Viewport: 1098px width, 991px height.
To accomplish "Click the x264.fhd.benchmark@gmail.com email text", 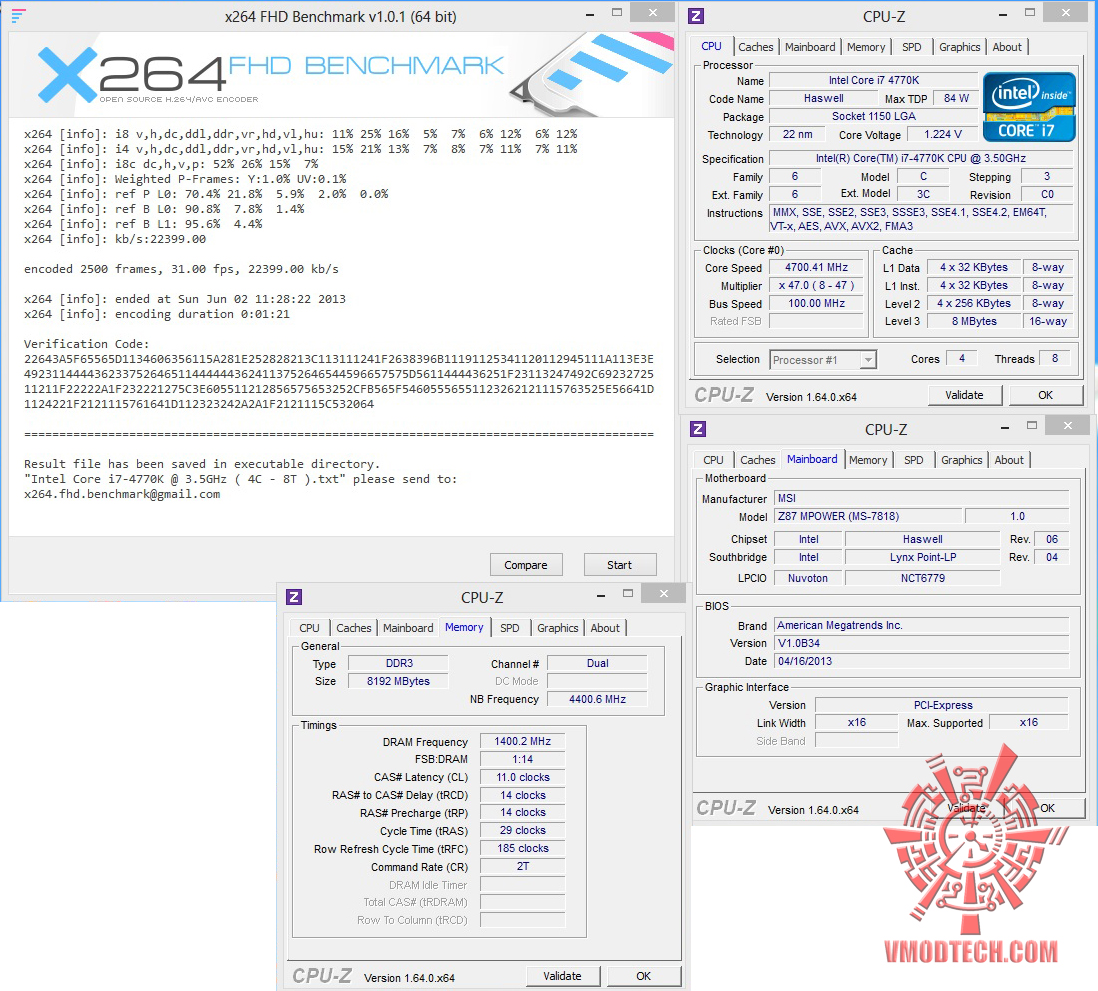I will [x=122, y=494].
